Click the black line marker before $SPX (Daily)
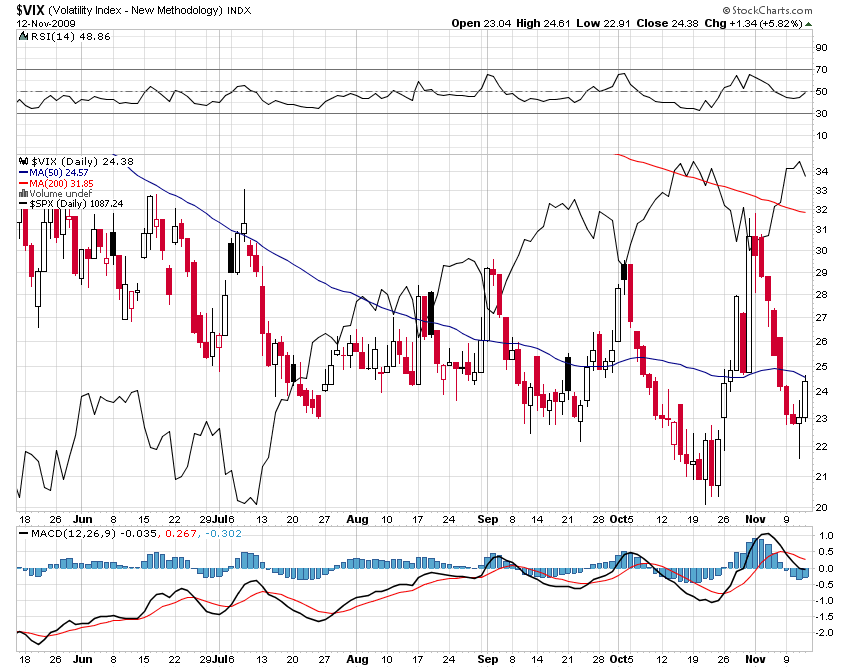The image size is (850, 668). tap(23, 204)
